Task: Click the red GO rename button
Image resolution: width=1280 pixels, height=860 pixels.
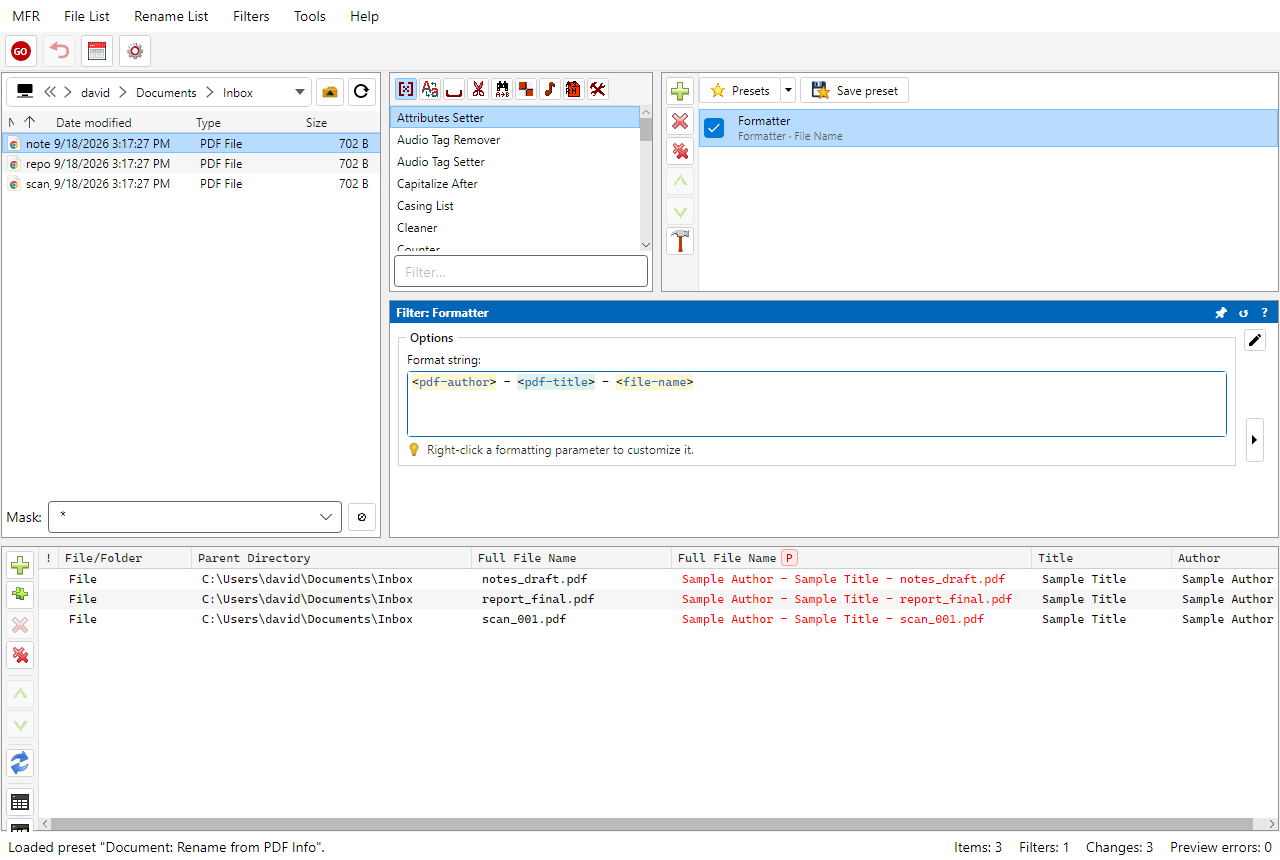Action: 21,51
